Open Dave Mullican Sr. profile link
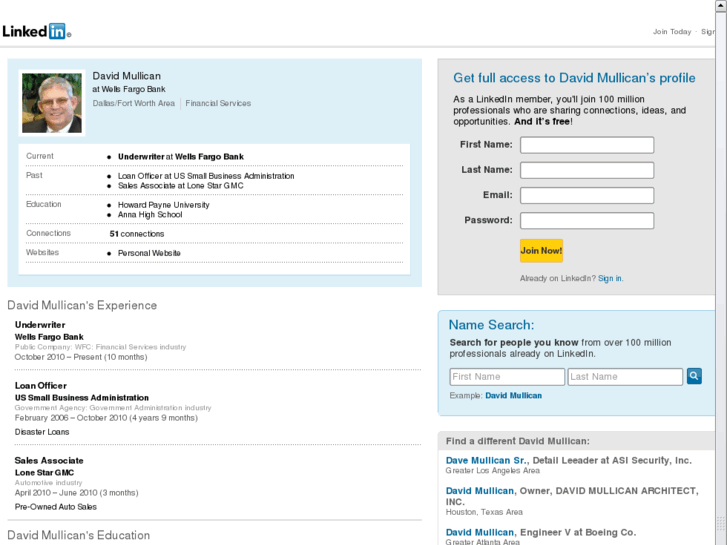Screen dimensions: 727x545 click(486, 461)
